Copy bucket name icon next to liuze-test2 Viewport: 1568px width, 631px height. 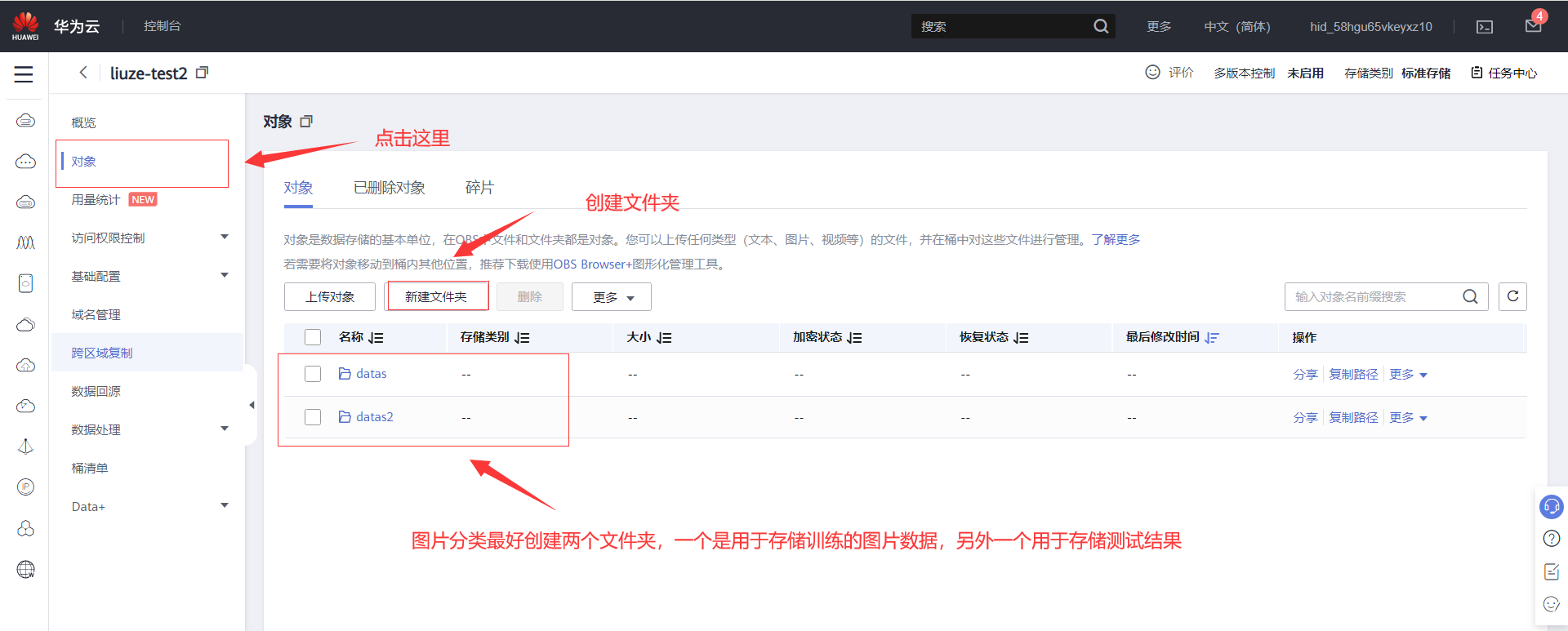tap(202, 73)
